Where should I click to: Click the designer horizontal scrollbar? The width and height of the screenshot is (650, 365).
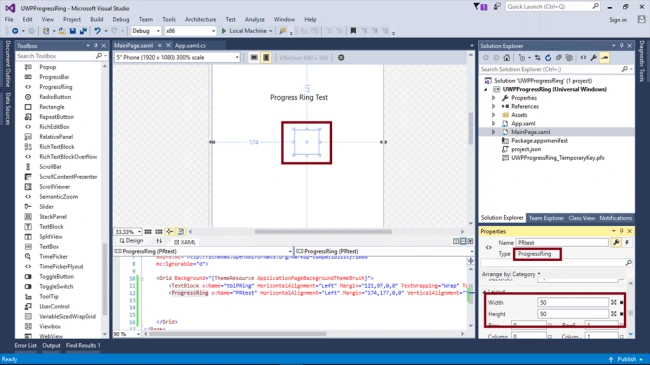(x=323, y=232)
